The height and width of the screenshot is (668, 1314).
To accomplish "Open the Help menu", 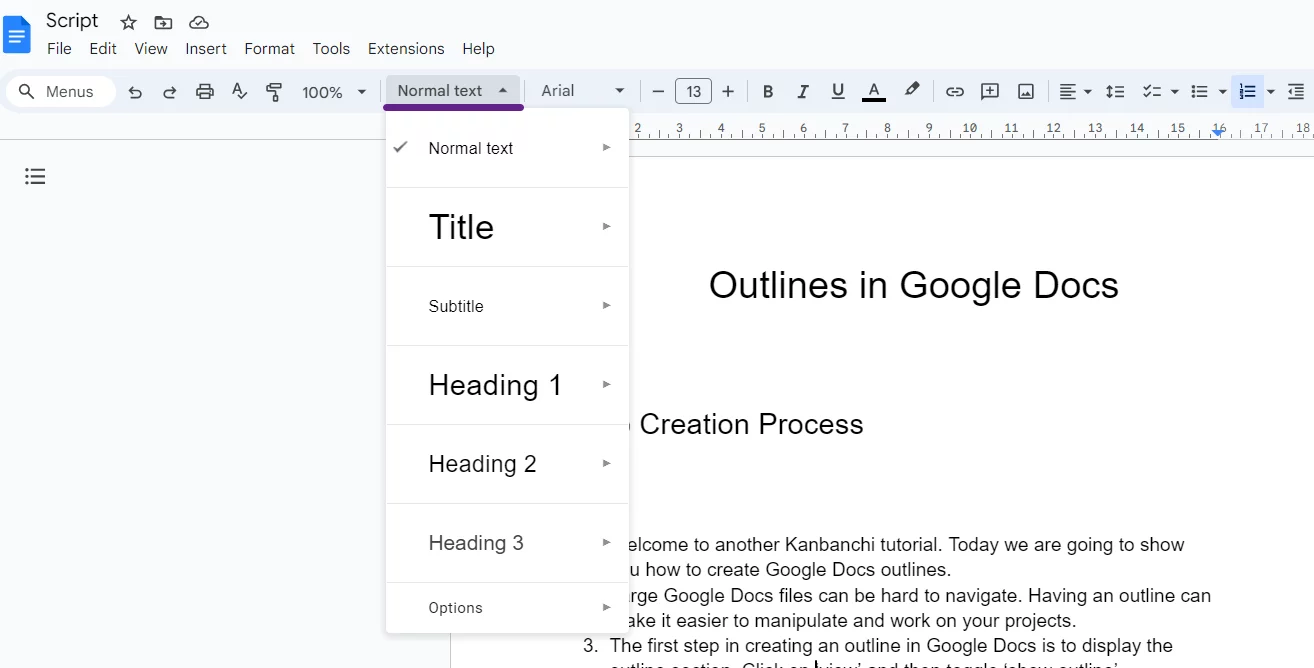I will (x=478, y=48).
